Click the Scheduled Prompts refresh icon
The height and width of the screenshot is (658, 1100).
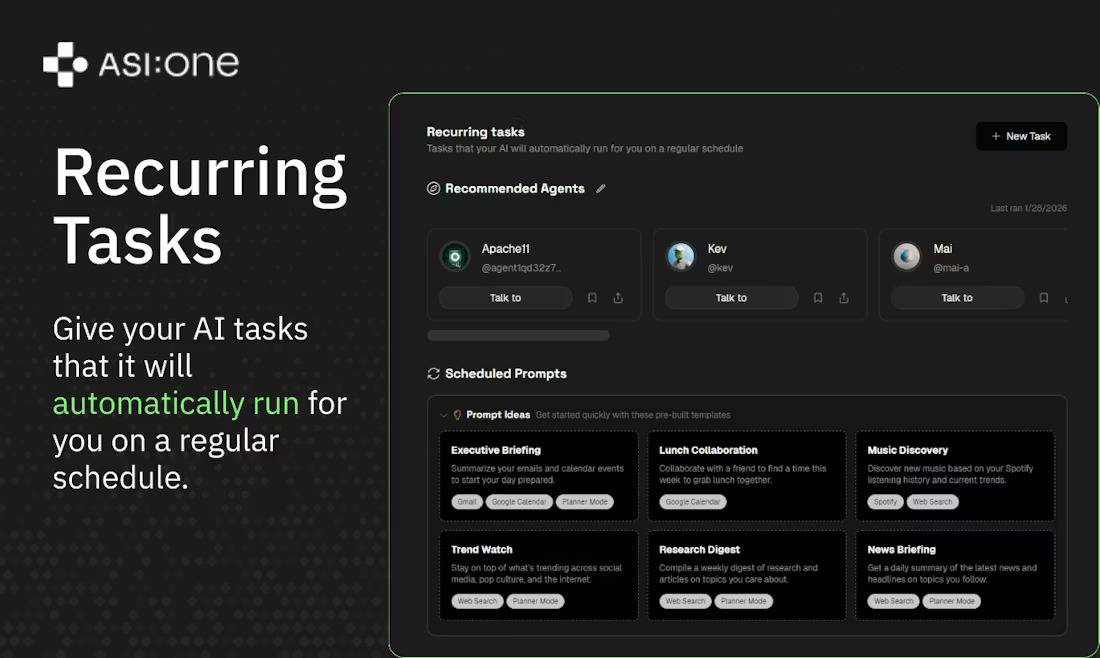434,374
